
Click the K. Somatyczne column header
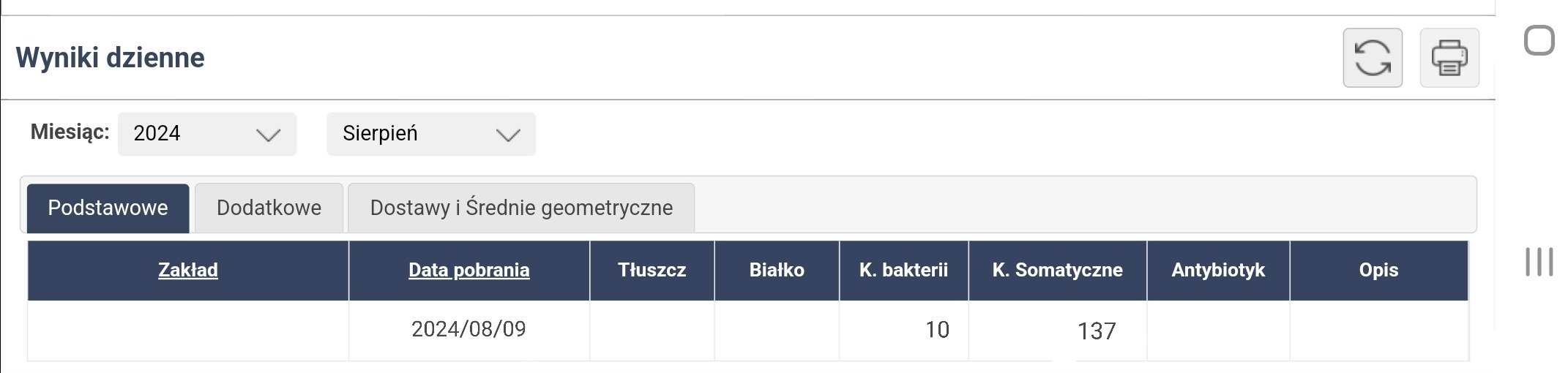click(1057, 270)
